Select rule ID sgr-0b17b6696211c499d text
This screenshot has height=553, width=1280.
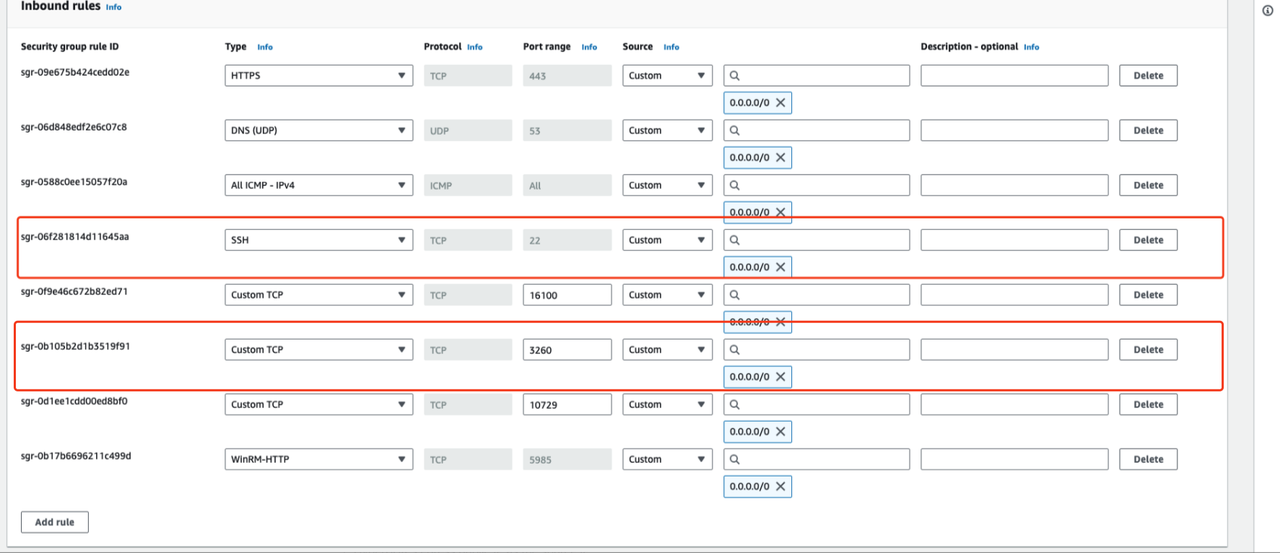coord(76,456)
